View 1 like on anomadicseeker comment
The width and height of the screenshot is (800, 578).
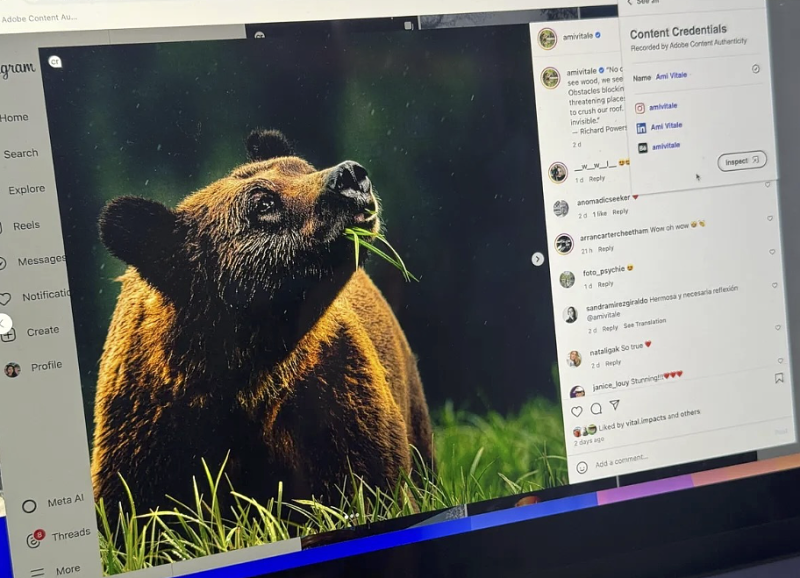pos(599,214)
